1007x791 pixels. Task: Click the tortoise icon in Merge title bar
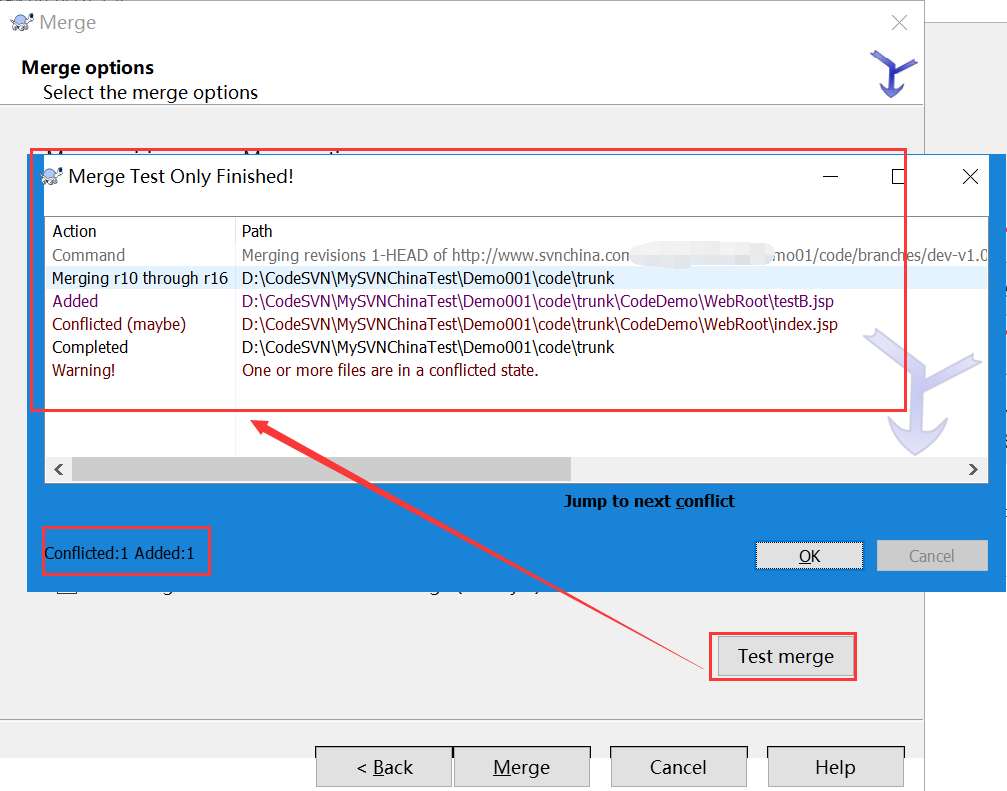tap(22, 23)
